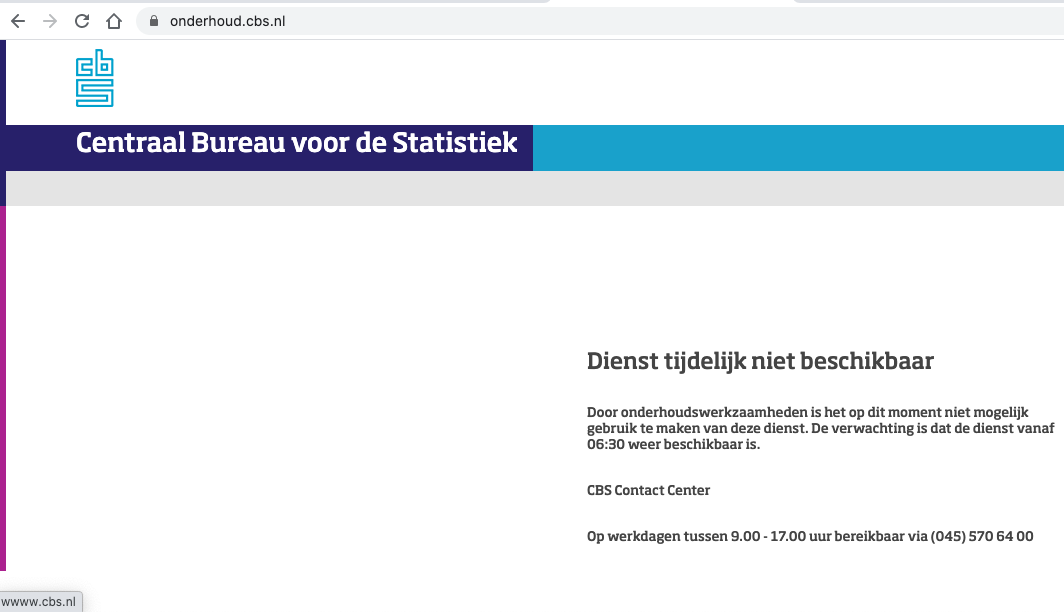Click the '06:30 weer beschikbaar is' line

pyautogui.click(x=673, y=444)
